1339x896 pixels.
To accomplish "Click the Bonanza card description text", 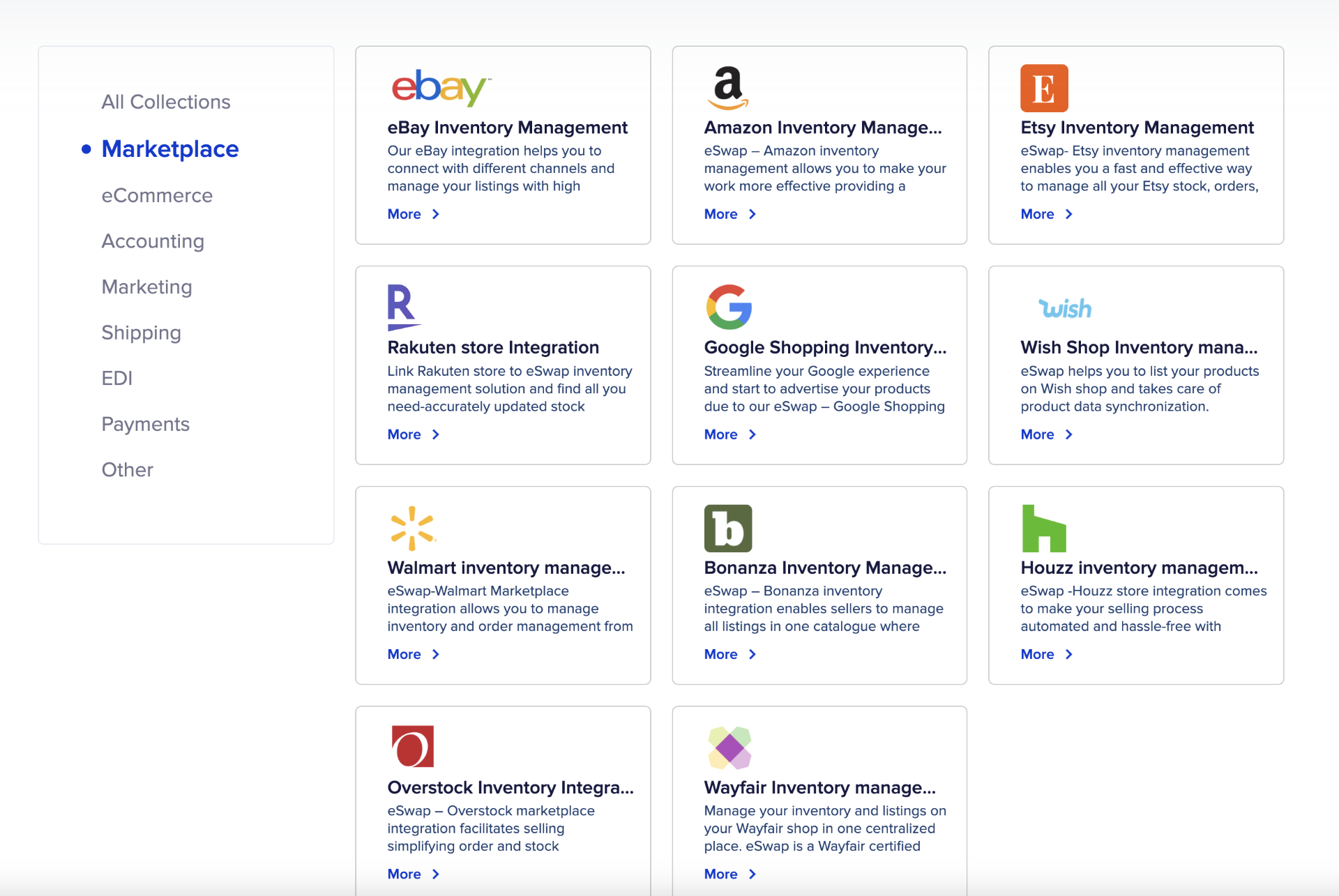I will pos(824,609).
